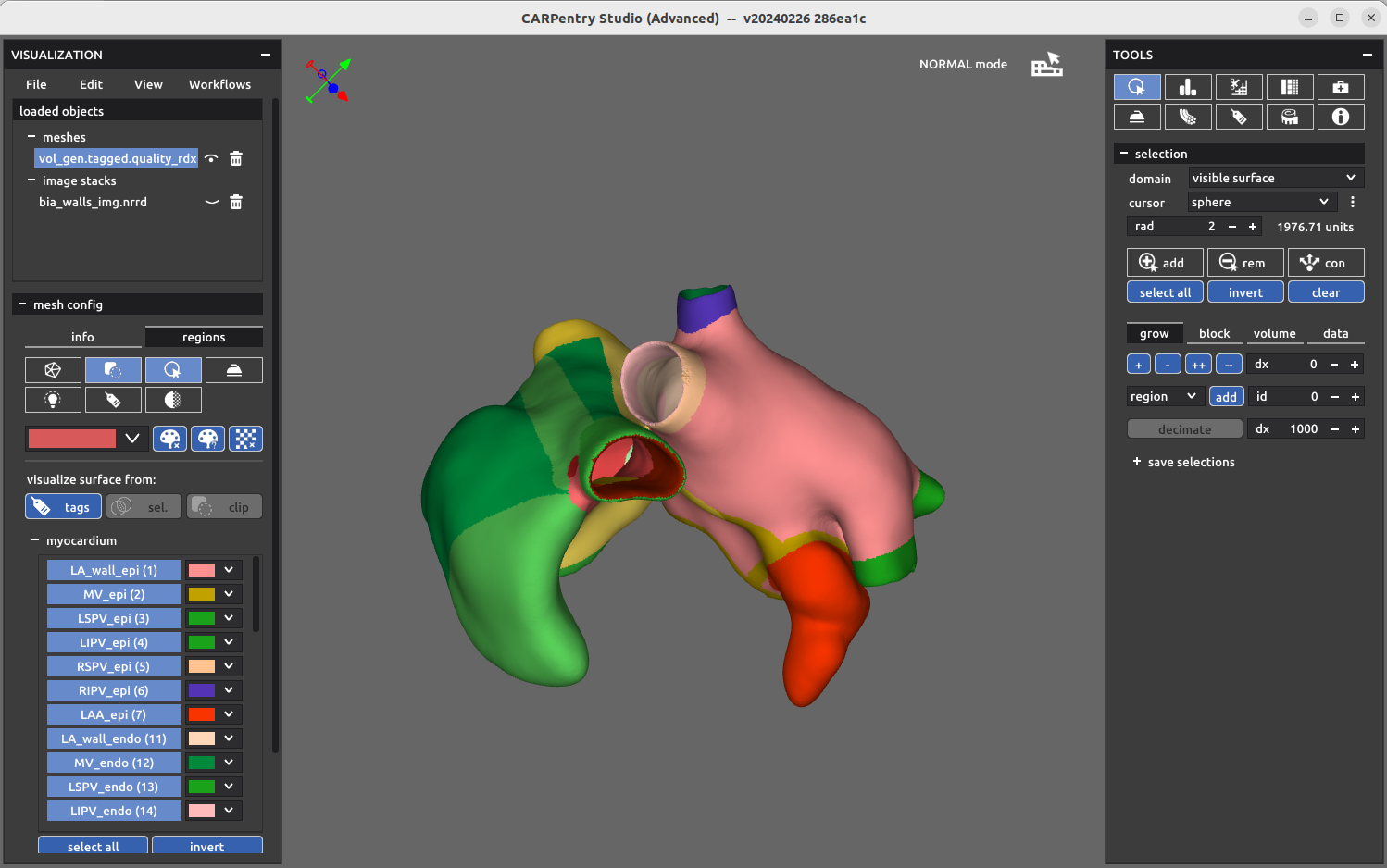Open the domain dropdown showing visible surface
Viewport: 1387px width, 868px height.
(x=1274, y=178)
